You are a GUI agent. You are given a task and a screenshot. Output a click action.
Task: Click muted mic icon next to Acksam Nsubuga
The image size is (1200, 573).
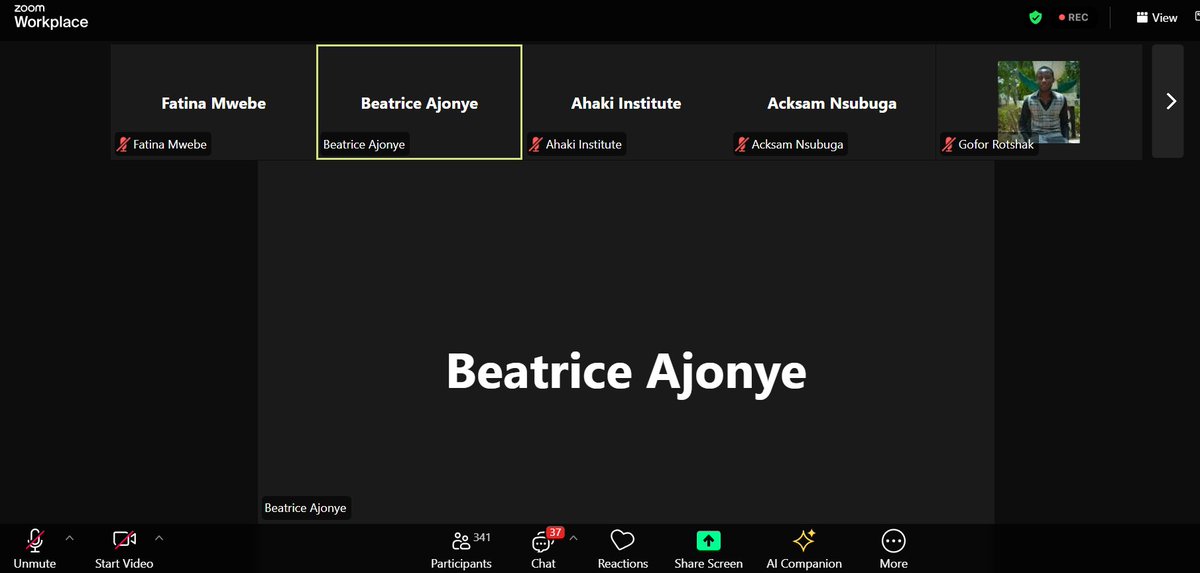[x=742, y=145]
